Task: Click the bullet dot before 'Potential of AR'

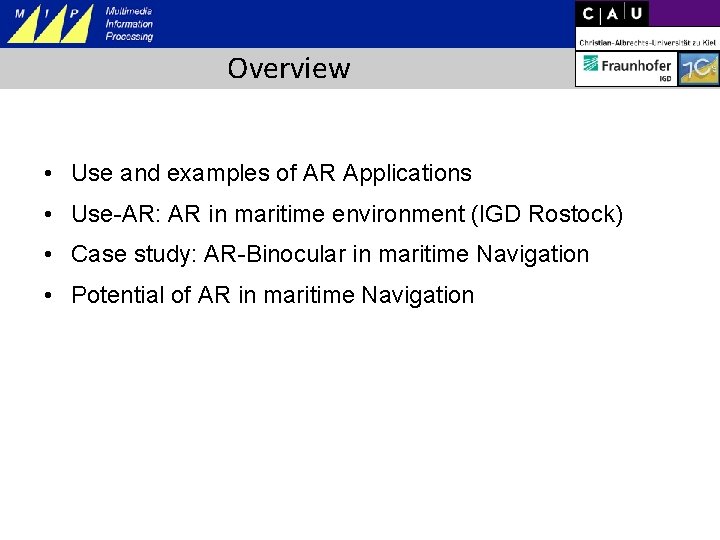Action: (x=48, y=296)
